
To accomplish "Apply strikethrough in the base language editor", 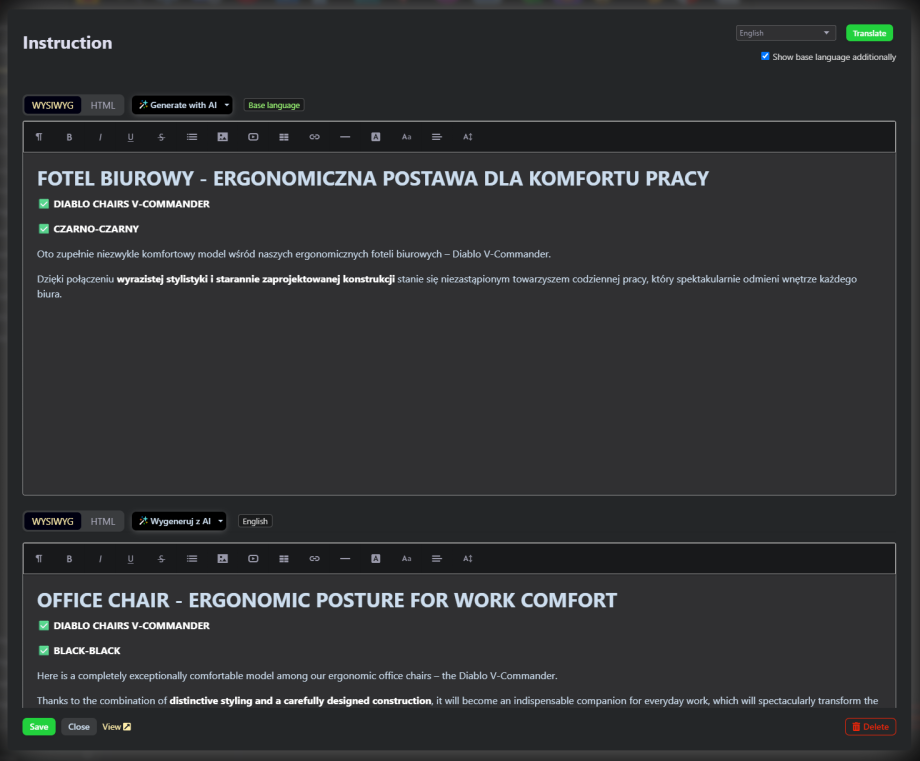I will tap(161, 137).
